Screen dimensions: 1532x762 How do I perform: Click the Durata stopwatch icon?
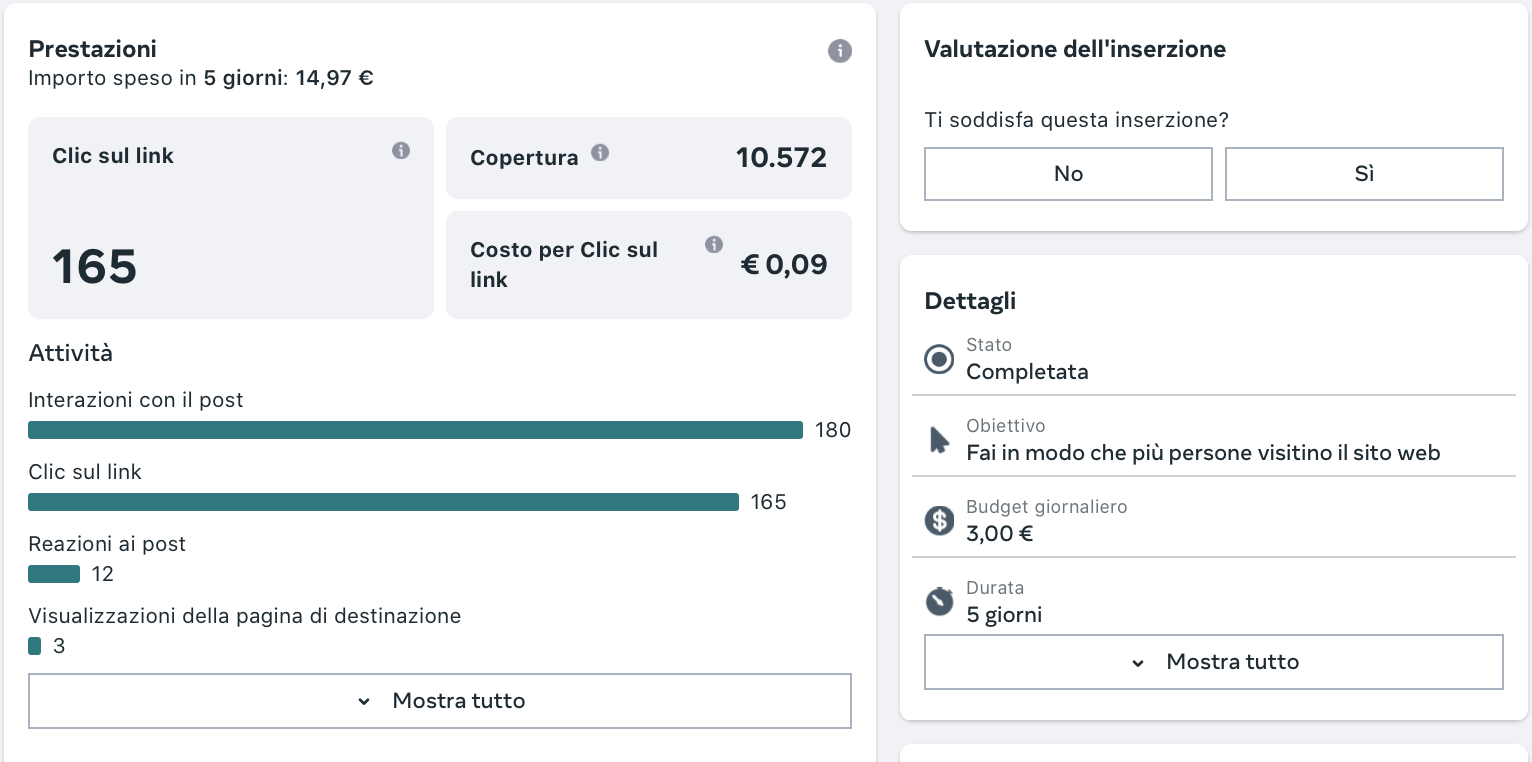(939, 602)
